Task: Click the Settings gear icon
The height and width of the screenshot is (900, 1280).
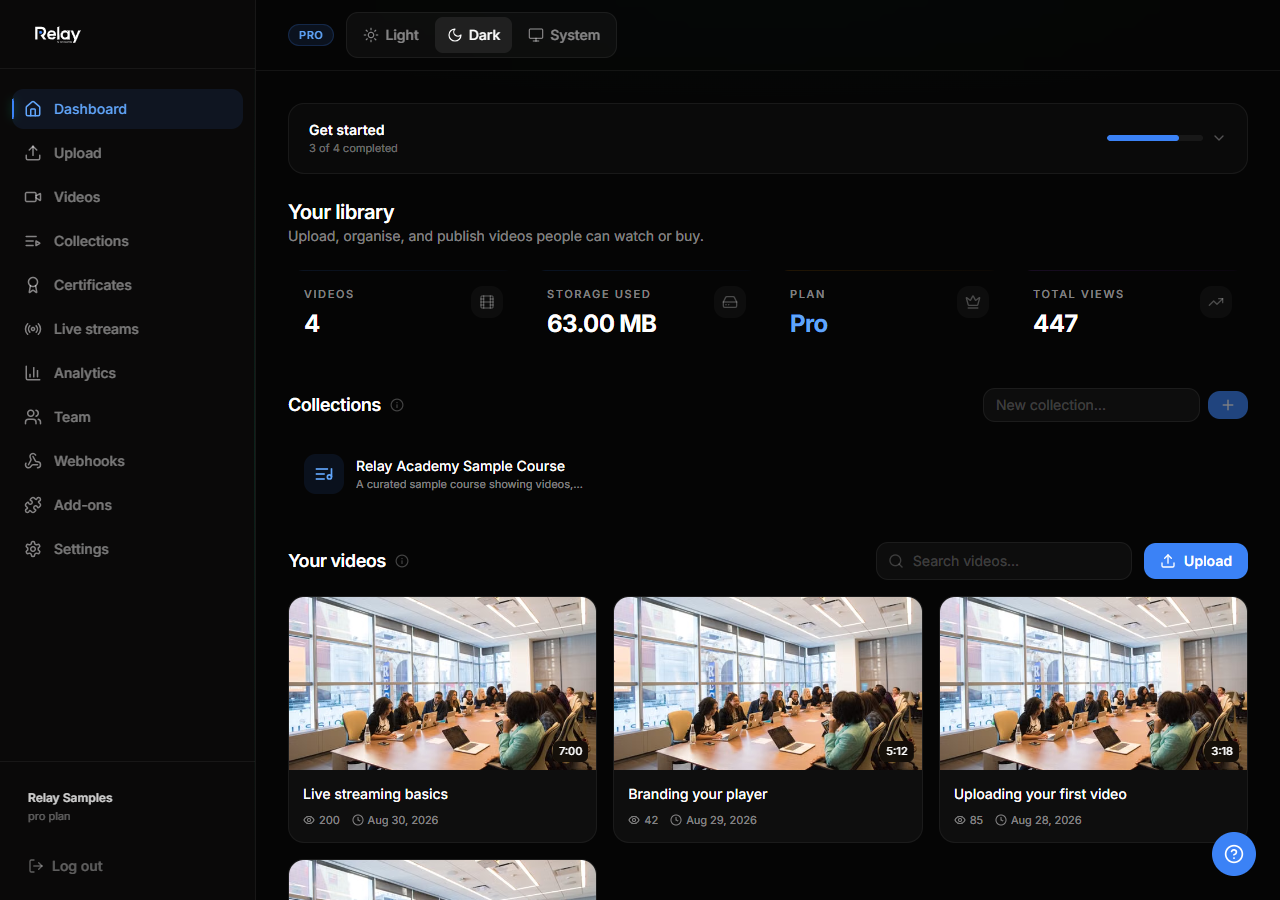Action: point(33,549)
